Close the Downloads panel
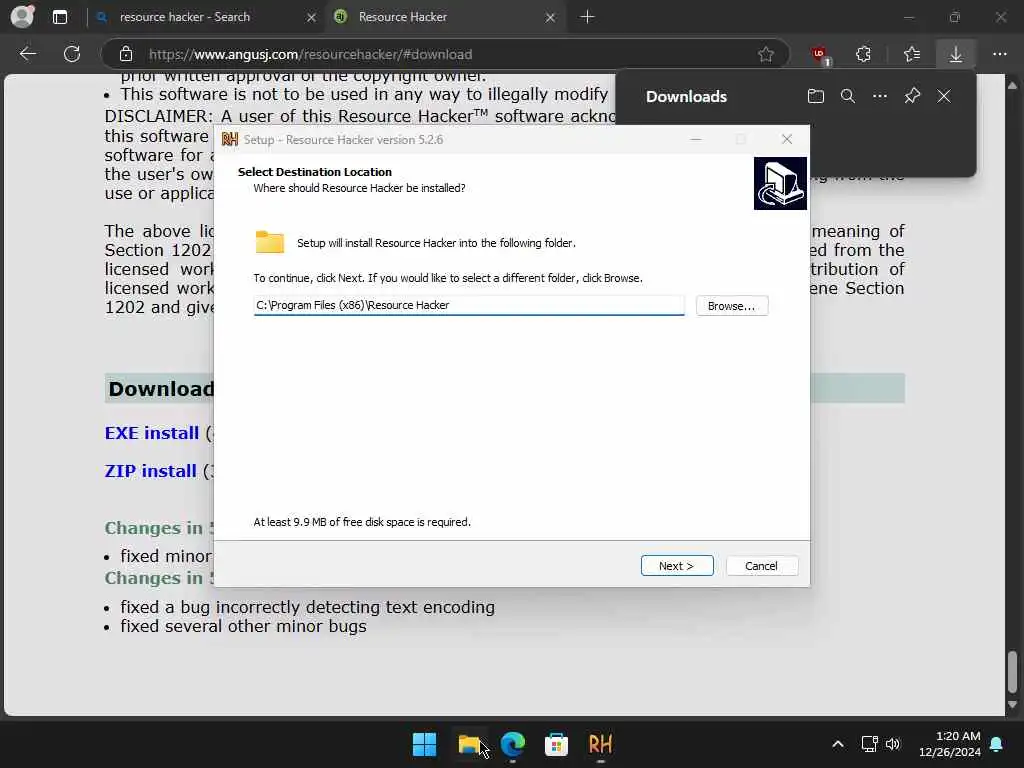Viewport: 1024px width, 768px height. tap(944, 97)
